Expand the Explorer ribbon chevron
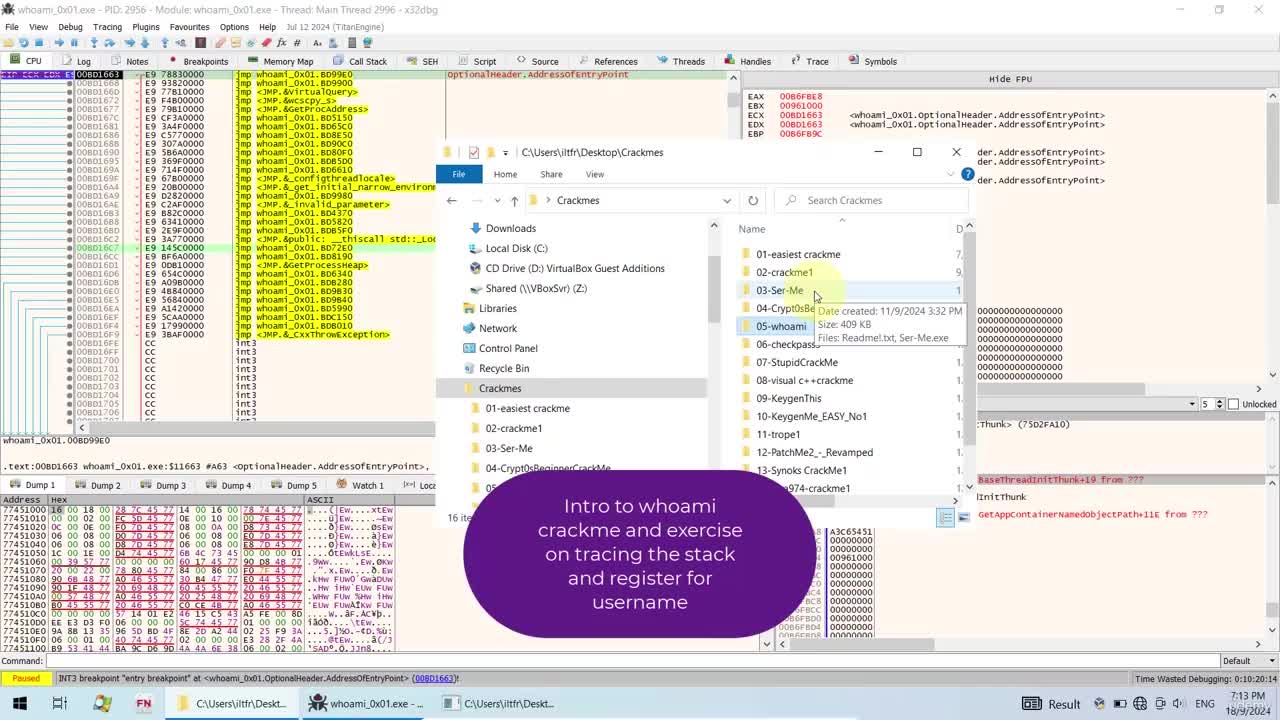Image resolution: width=1280 pixels, height=720 pixels. tap(950, 174)
